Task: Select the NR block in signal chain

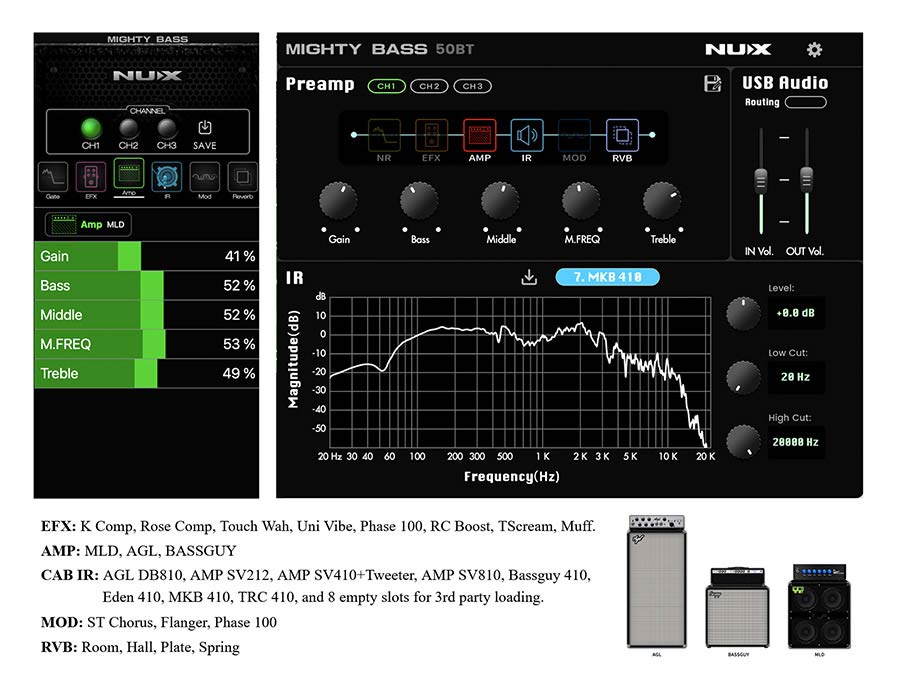Action: (384, 135)
